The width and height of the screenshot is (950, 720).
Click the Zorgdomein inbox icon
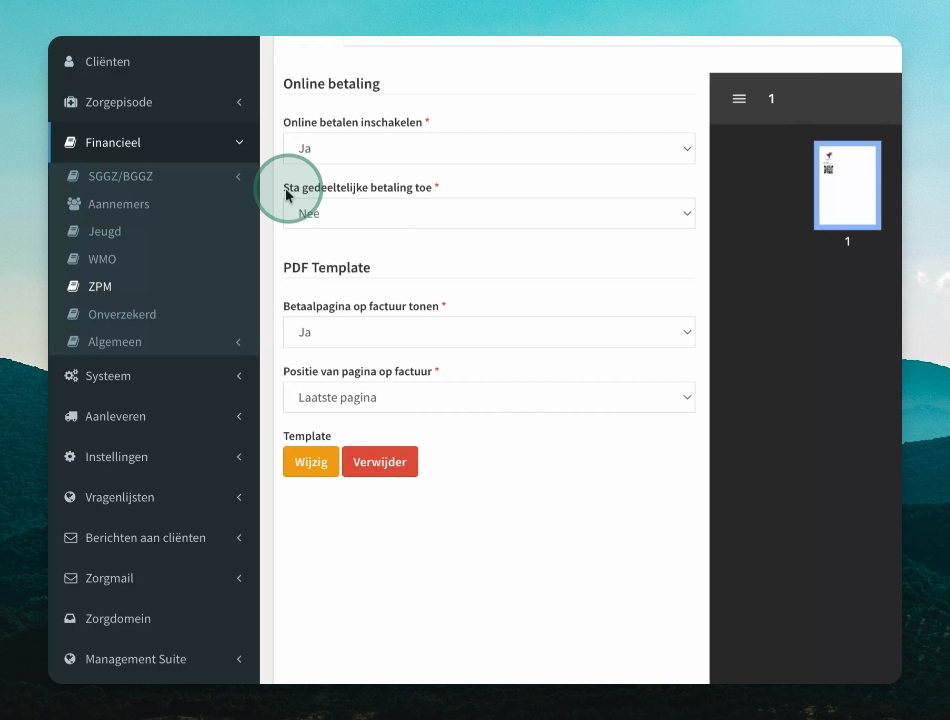(x=70, y=618)
